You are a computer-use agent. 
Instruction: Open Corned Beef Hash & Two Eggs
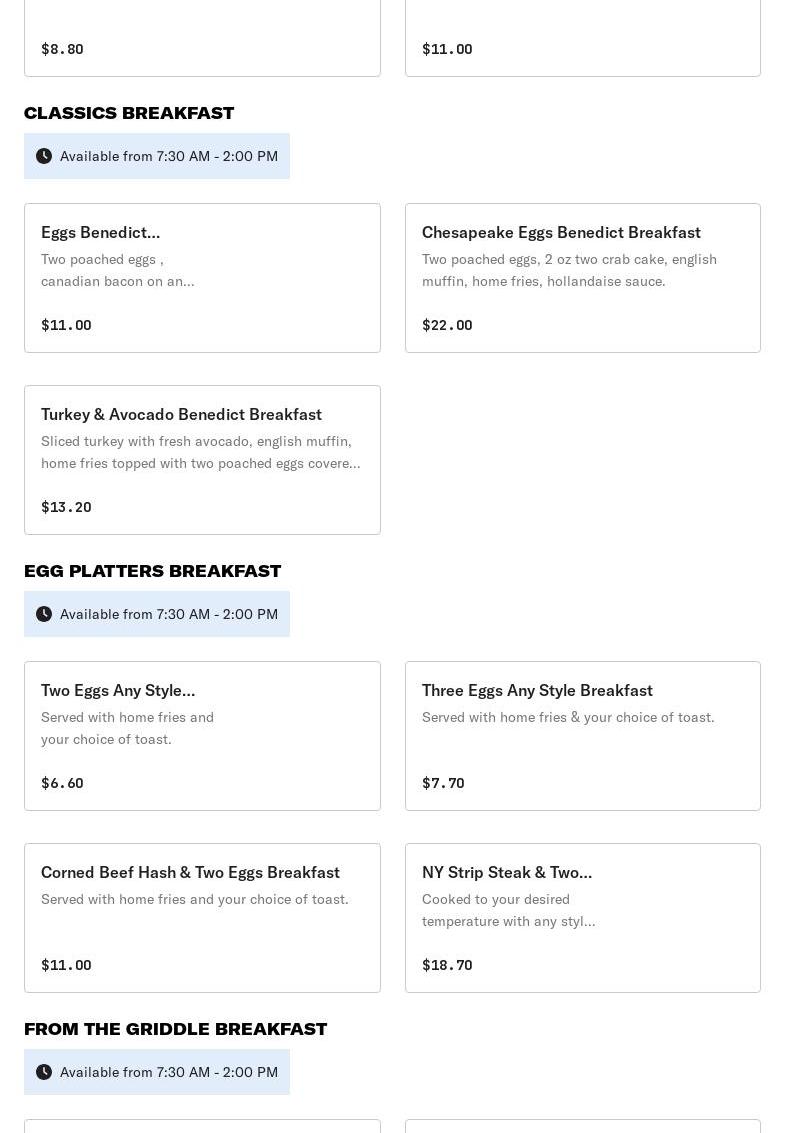point(202,918)
